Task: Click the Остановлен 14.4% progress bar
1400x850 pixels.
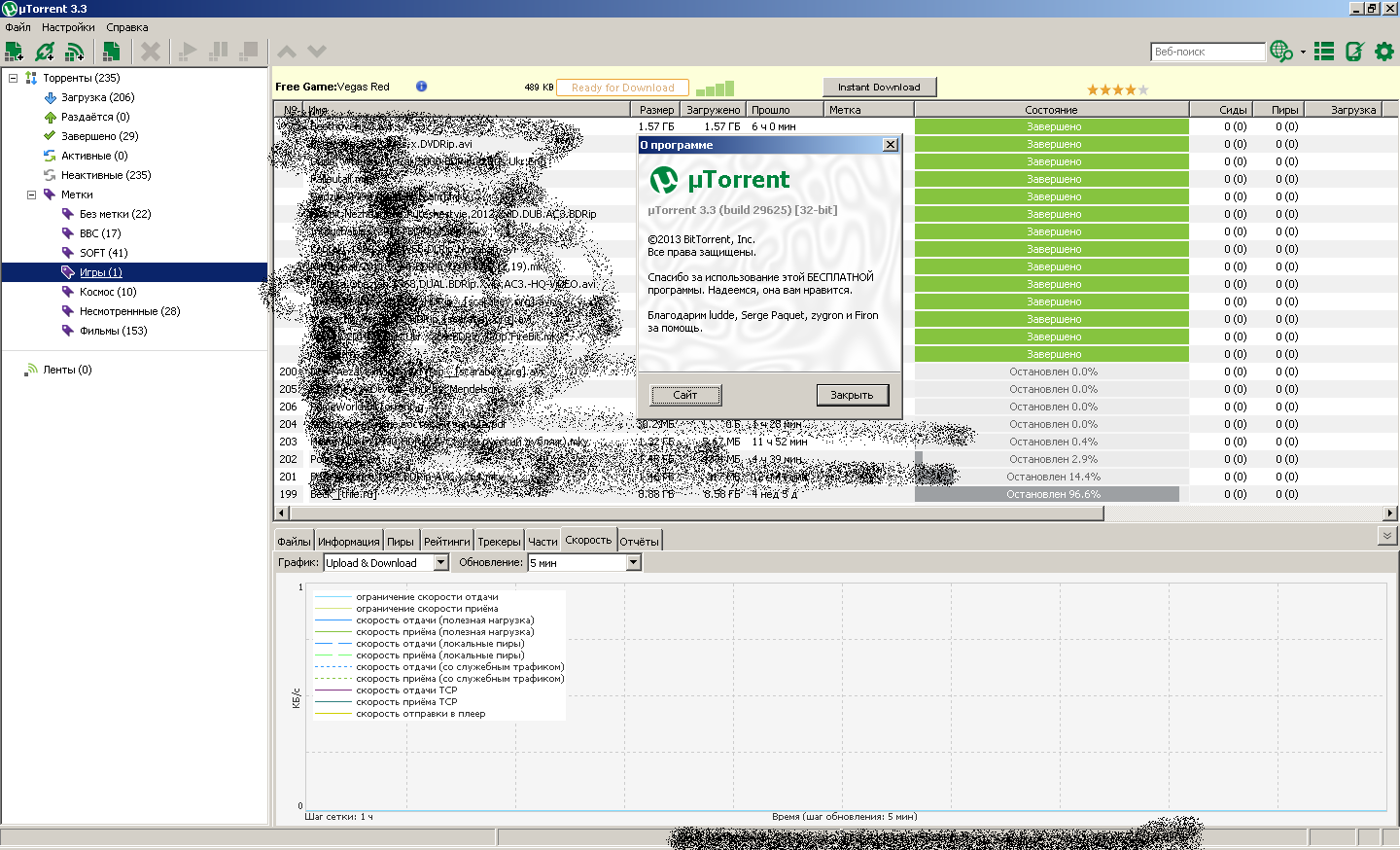Action: (1052, 477)
